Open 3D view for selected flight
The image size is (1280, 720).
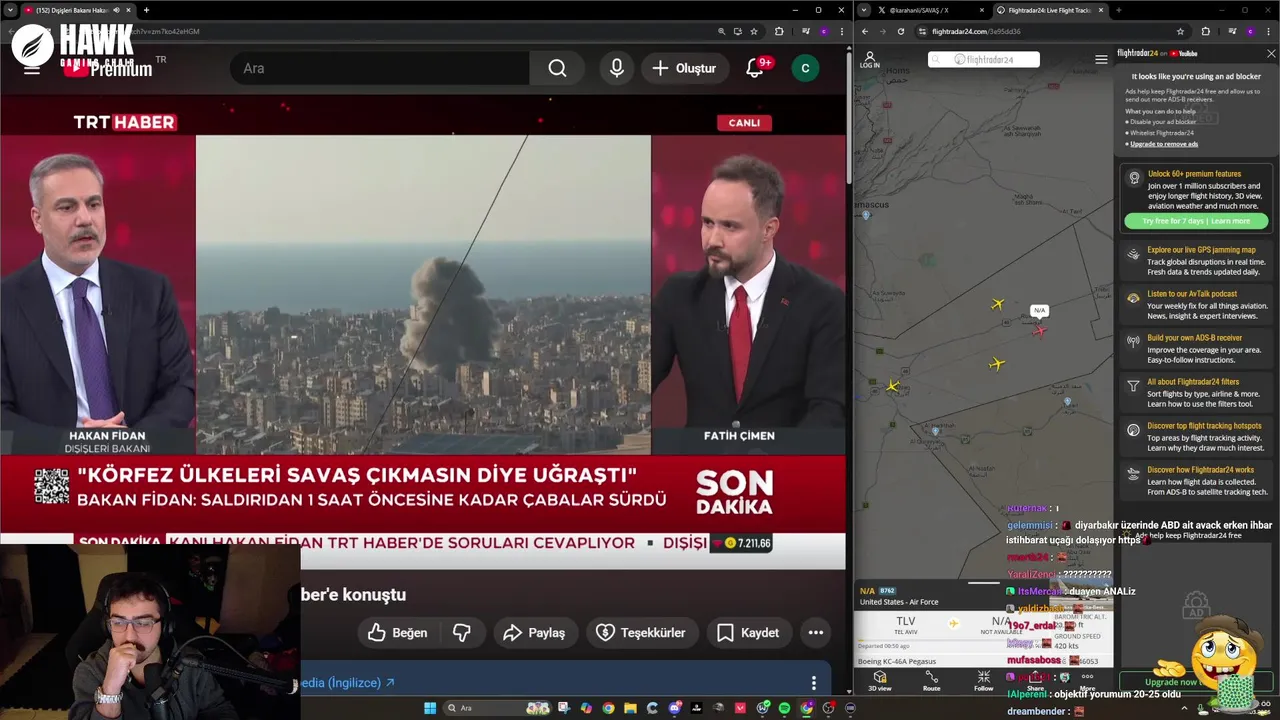pyautogui.click(x=880, y=681)
